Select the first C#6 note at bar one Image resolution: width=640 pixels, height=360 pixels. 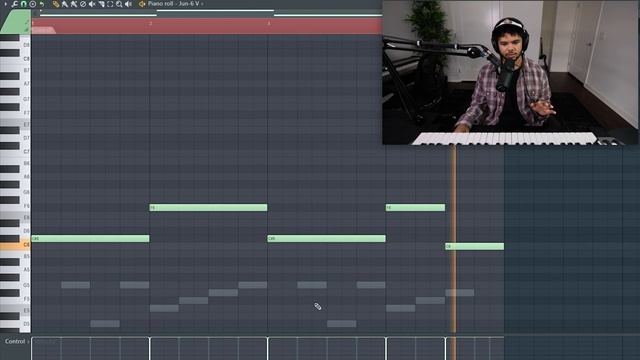click(90, 238)
